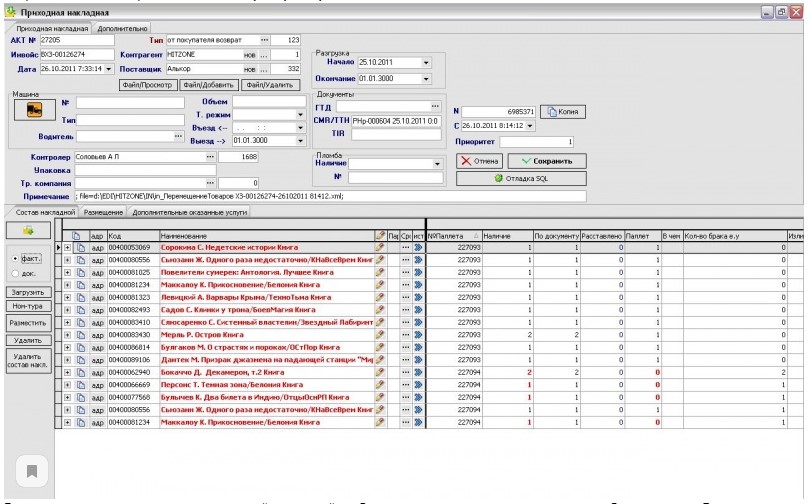The width and height of the screenshot is (808, 504).
Task: Click the Копия button with copy icon
Action: pyautogui.click(x=564, y=111)
